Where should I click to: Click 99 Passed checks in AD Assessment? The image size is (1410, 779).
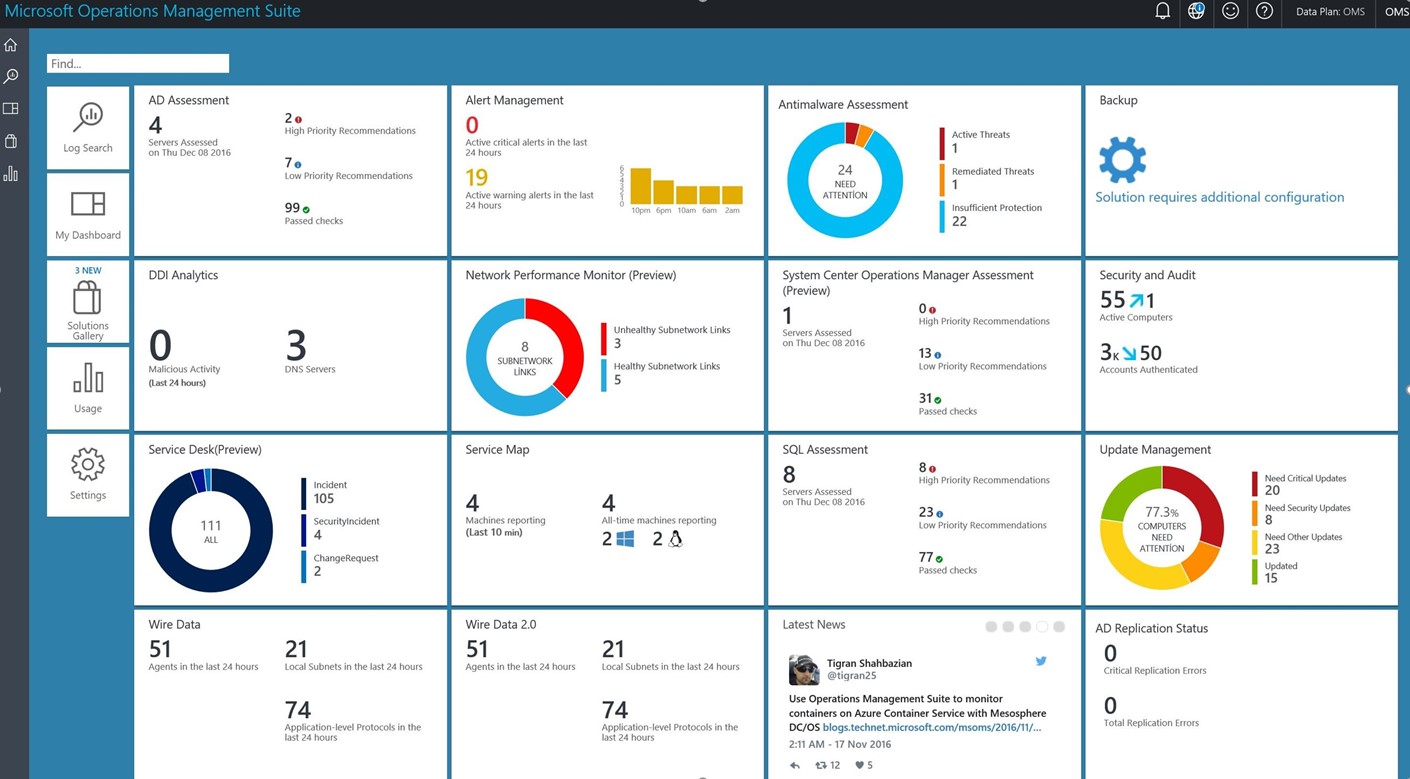[313, 213]
